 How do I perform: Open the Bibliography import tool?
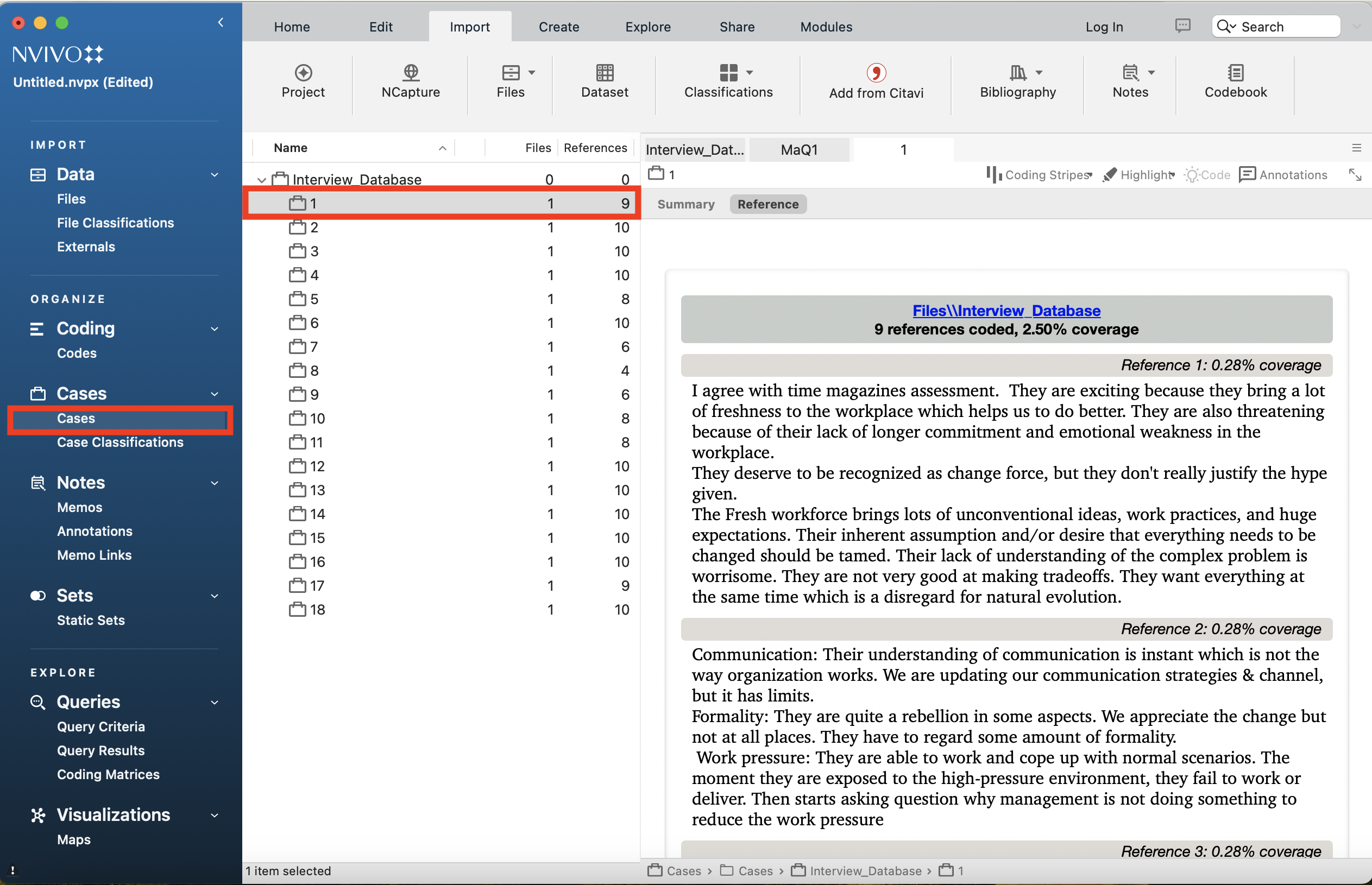coord(1017,80)
